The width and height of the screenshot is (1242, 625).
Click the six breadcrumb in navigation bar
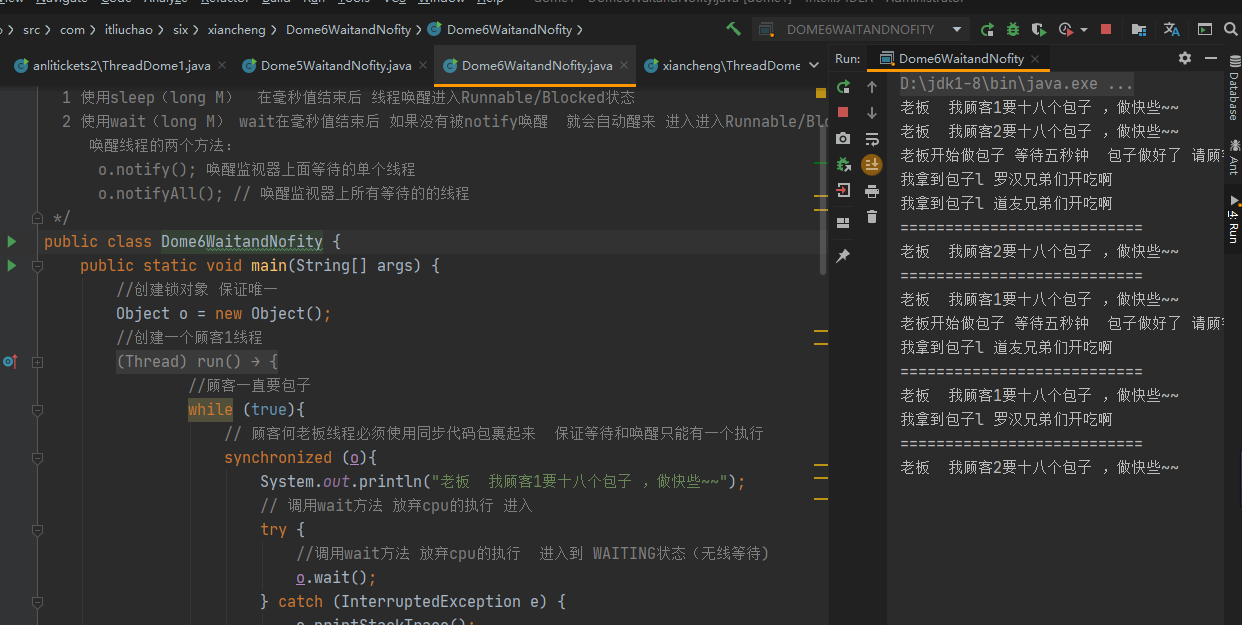pos(181,30)
